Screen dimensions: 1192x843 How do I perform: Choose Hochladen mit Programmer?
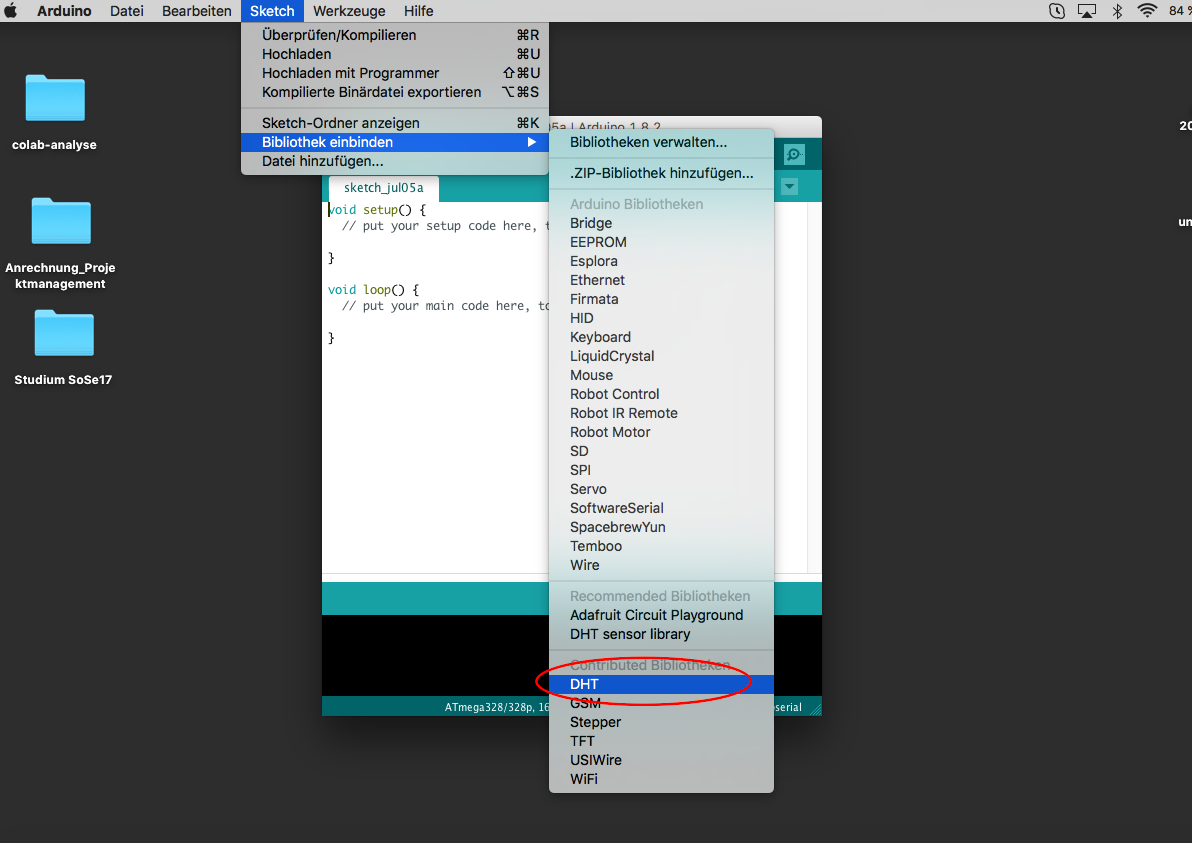tap(395, 73)
